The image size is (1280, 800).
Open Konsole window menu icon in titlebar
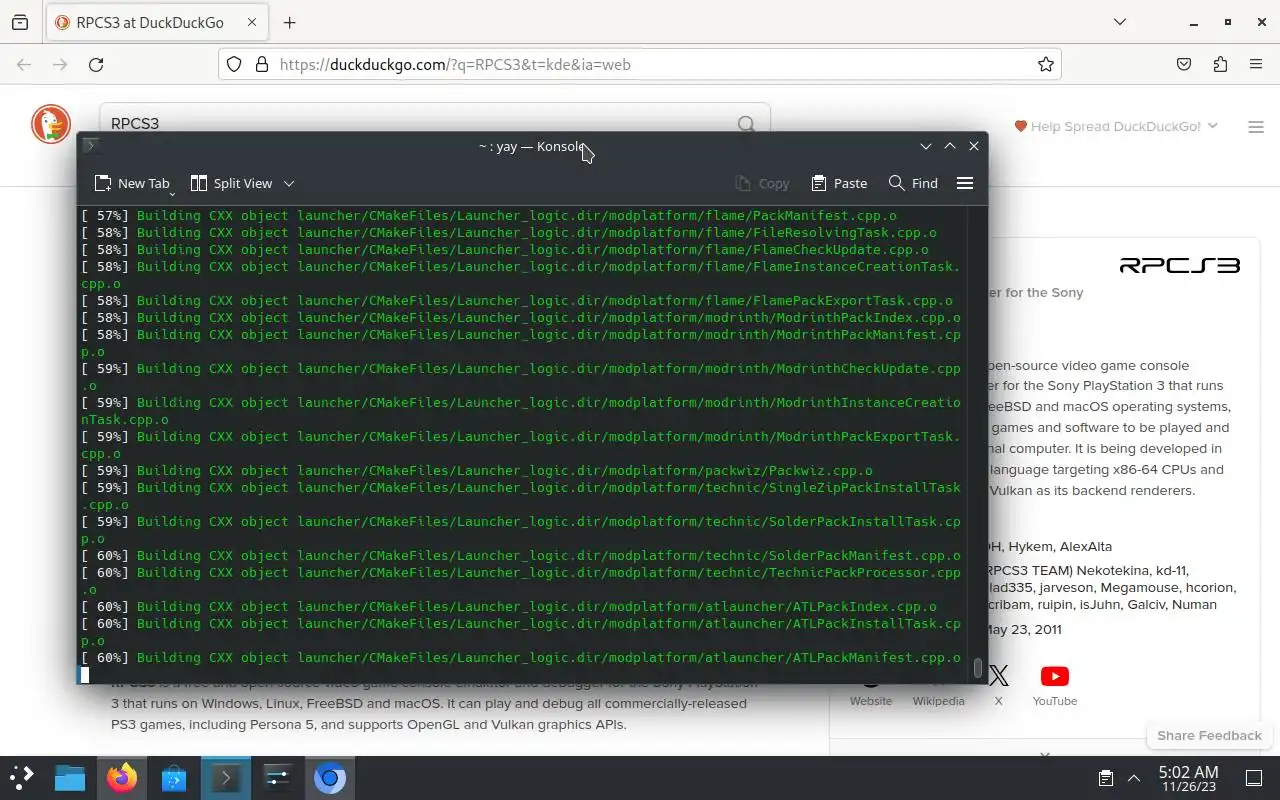(90, 146)
